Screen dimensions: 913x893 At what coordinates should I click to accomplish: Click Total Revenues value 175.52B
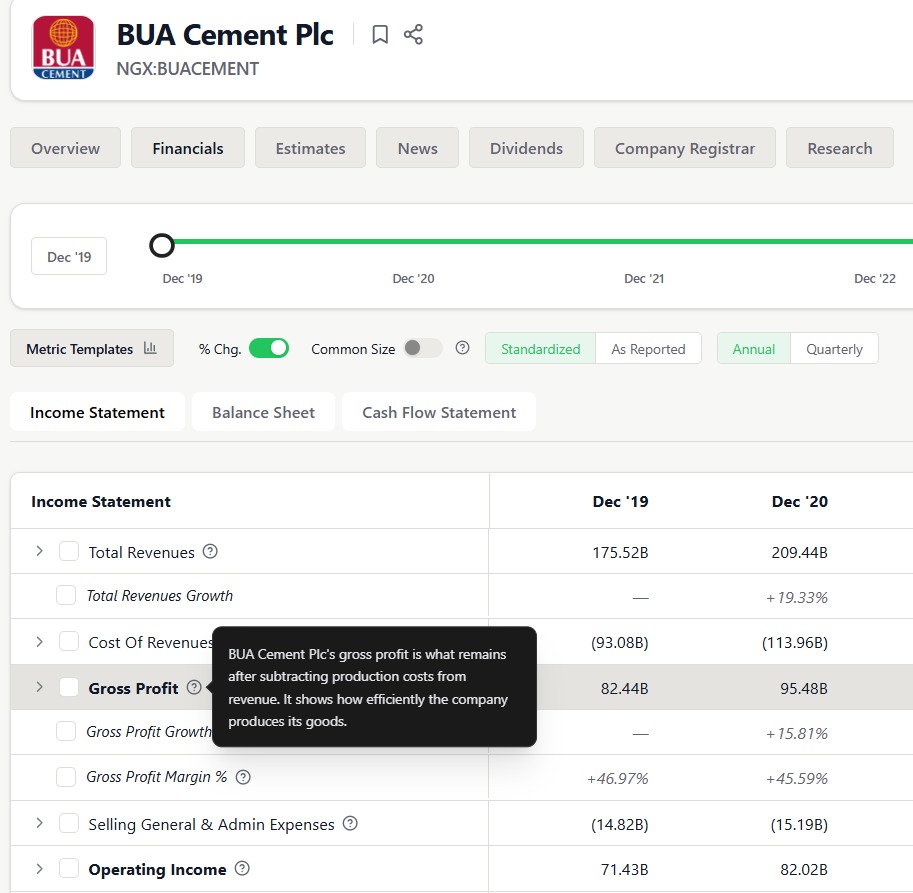(620, 552)
